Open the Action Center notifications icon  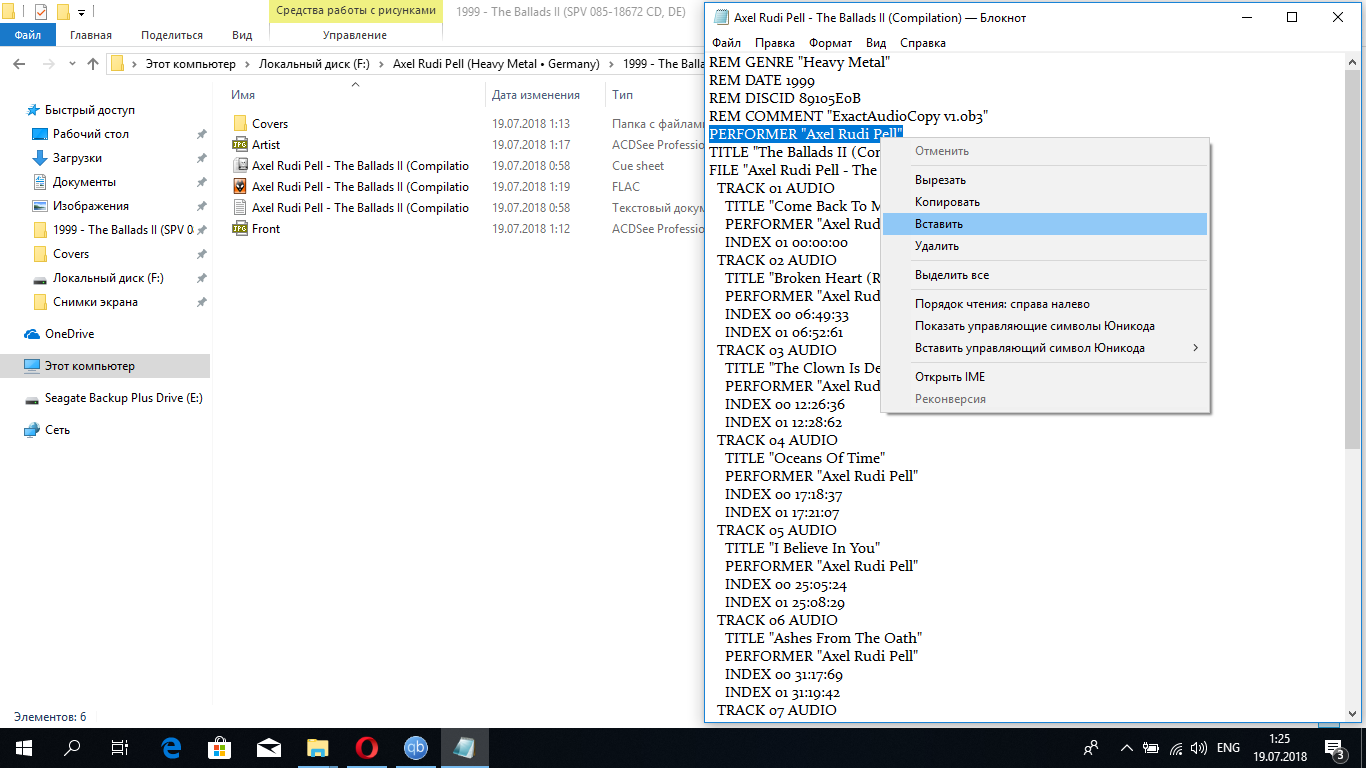click(1334, 748)
